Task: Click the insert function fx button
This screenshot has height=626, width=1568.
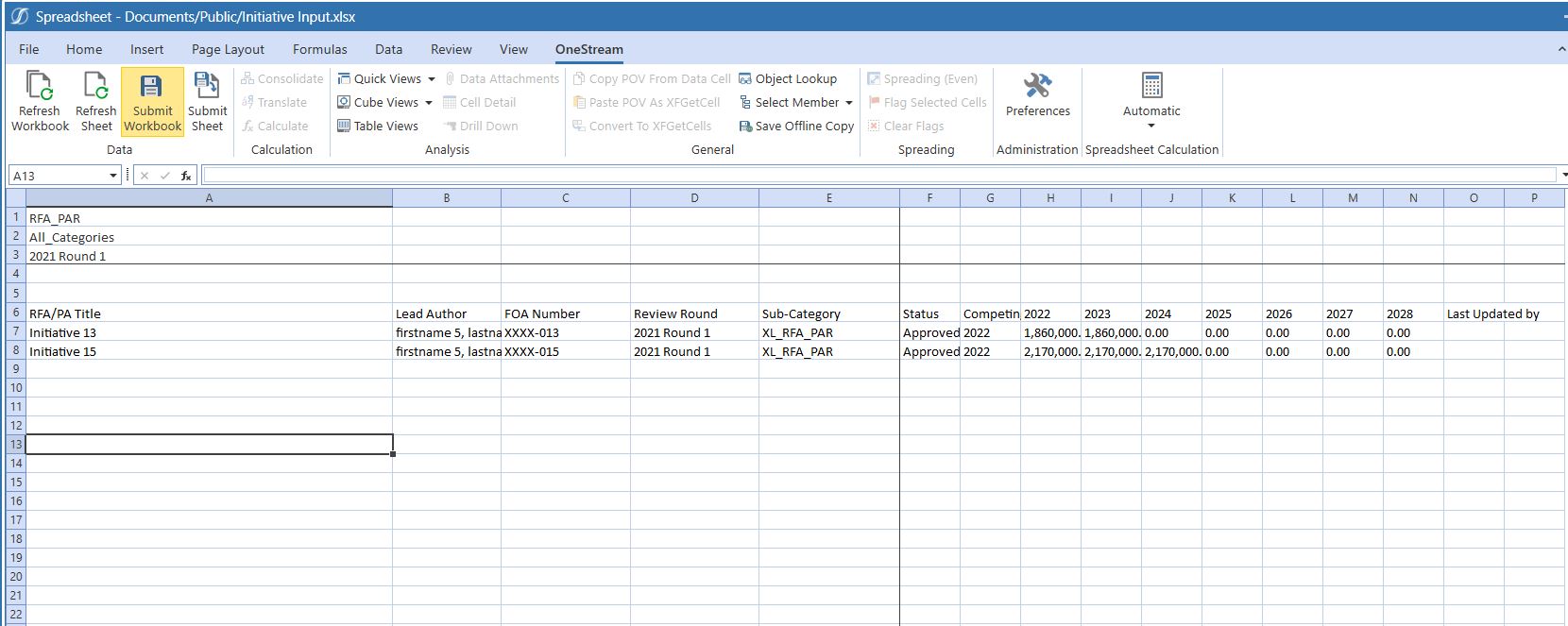Action: pos(186,176)
